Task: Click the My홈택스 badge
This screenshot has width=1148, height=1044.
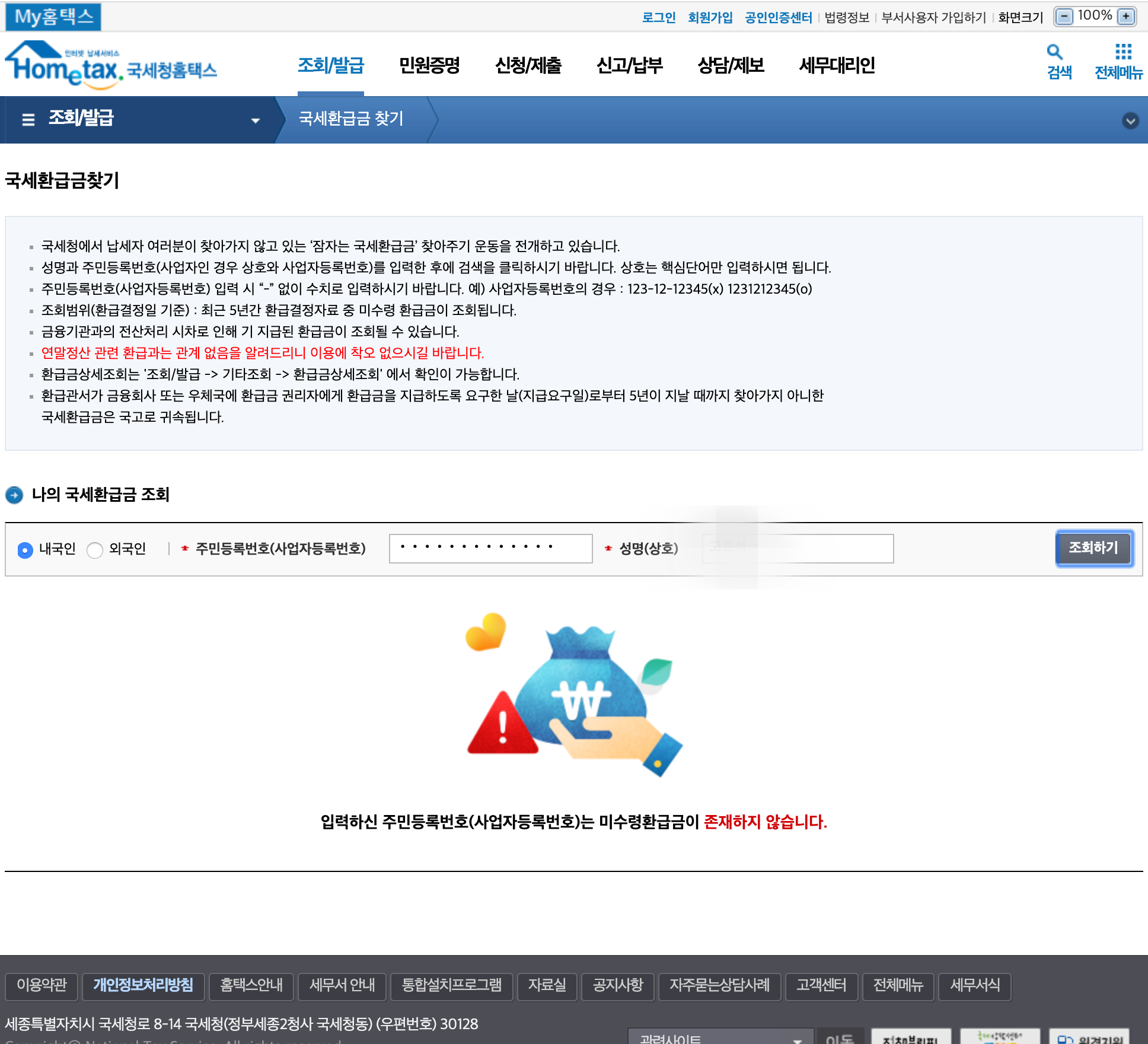Action: click(53, 17)
